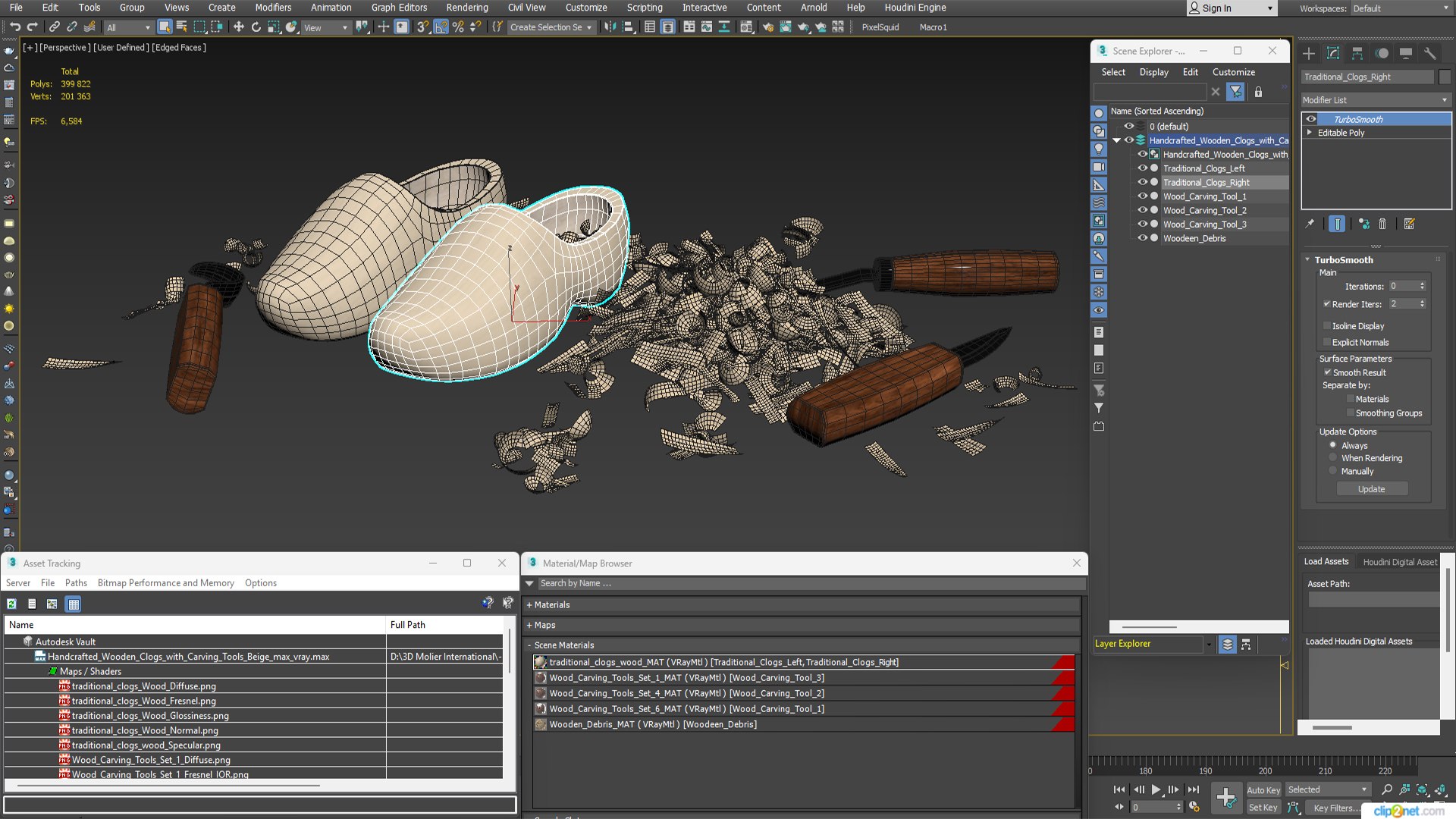Open the Hierarchy tab in command panel

pyautogui.click(x=1357, y=53)
